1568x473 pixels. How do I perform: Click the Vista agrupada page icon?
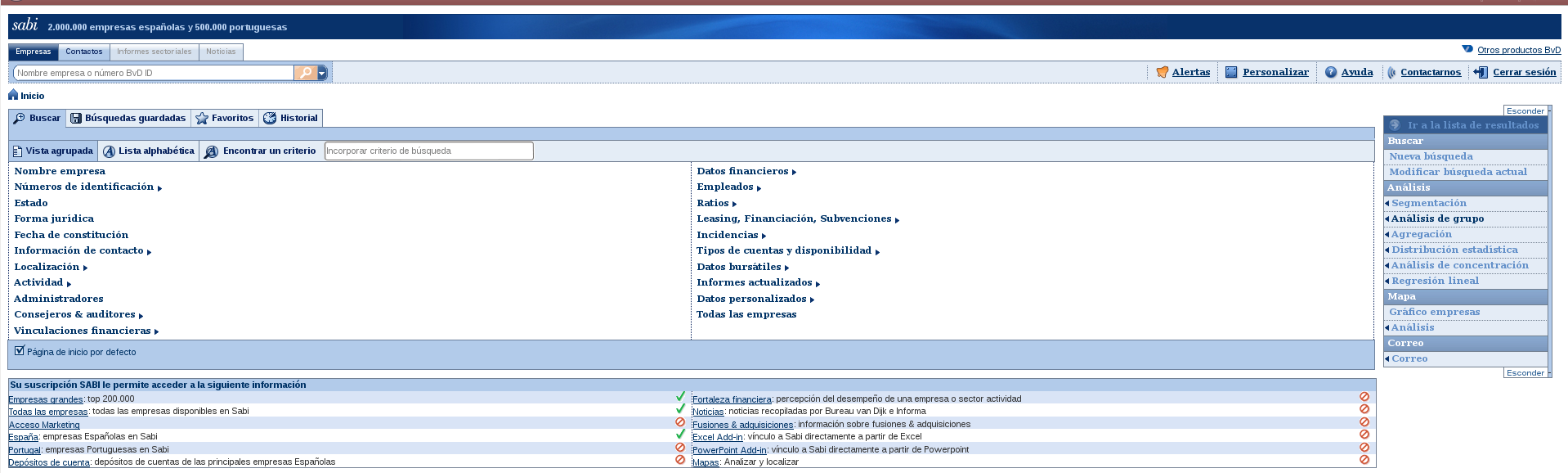tap(17, 151)
